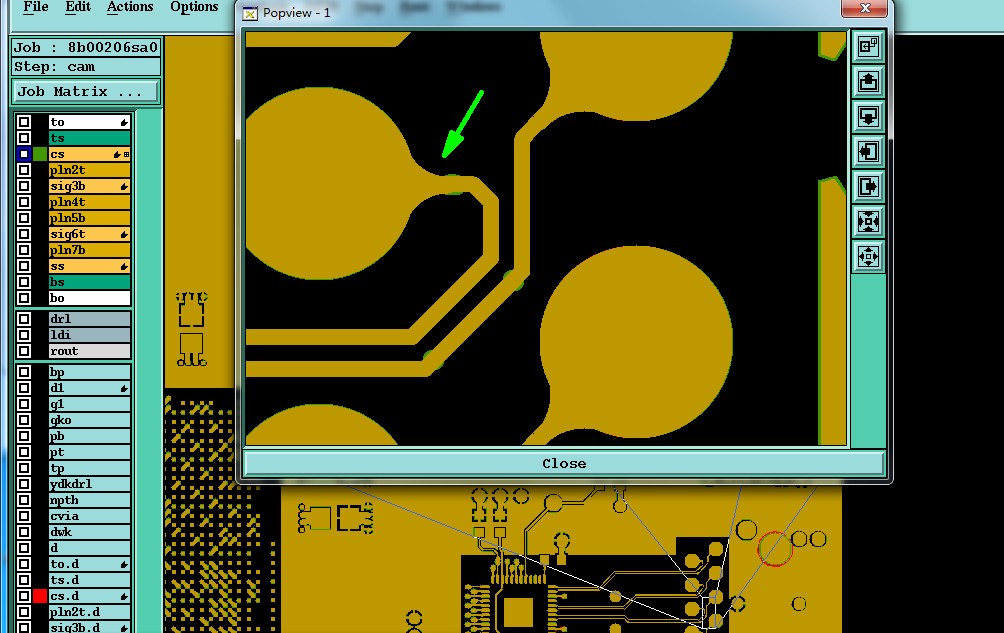Click the marker icon on the 'to' layer row

[x=124, y=122]
